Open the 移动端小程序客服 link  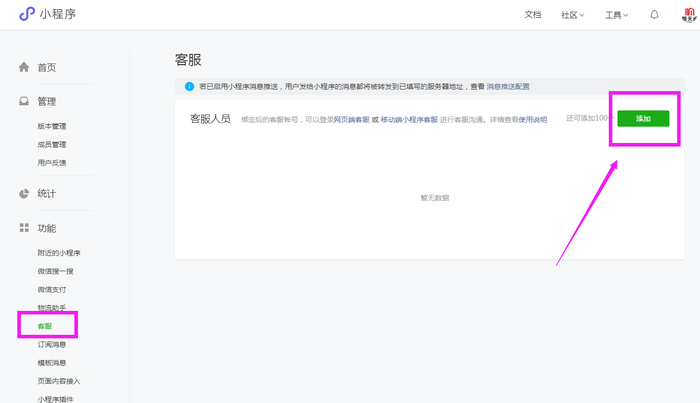click(x=409, y=119)
